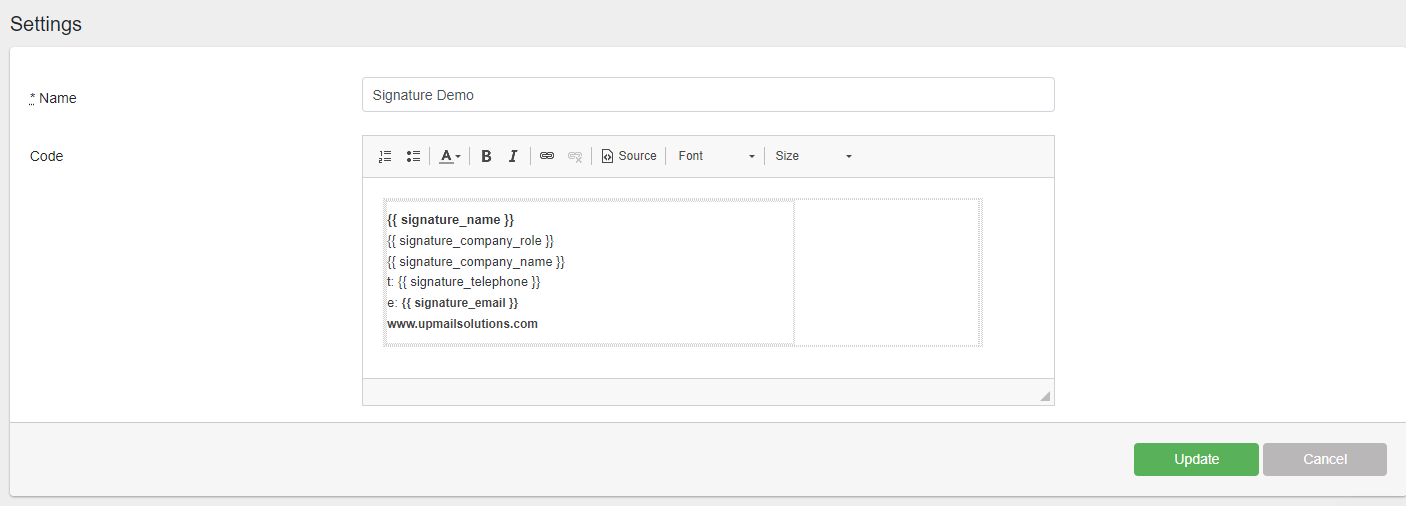This screenshot has height=506, width=1406.
Task: Open the Size dropdown
Action: click(x=814, y=156)
